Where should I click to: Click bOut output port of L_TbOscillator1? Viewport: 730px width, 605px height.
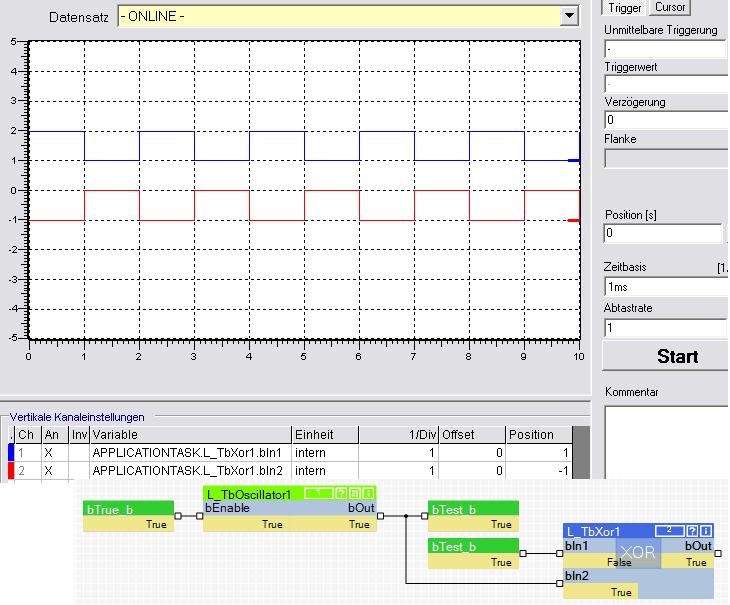point(381,517)
